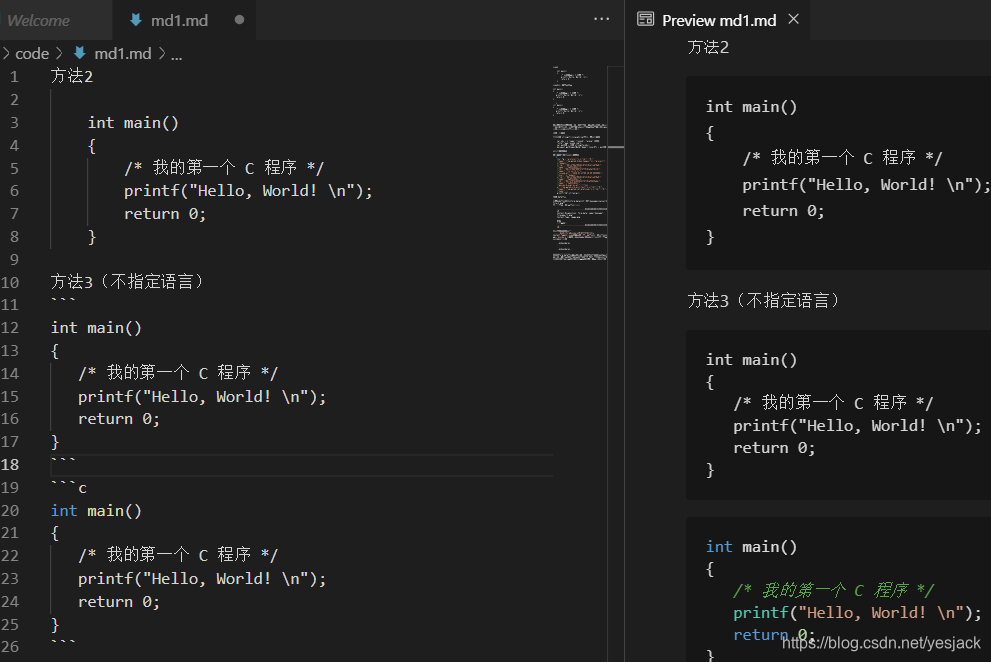The image size is (991, 662).
Task: Open the editor More Actions ellipsis menu
Action: click(x=602, y=19)
